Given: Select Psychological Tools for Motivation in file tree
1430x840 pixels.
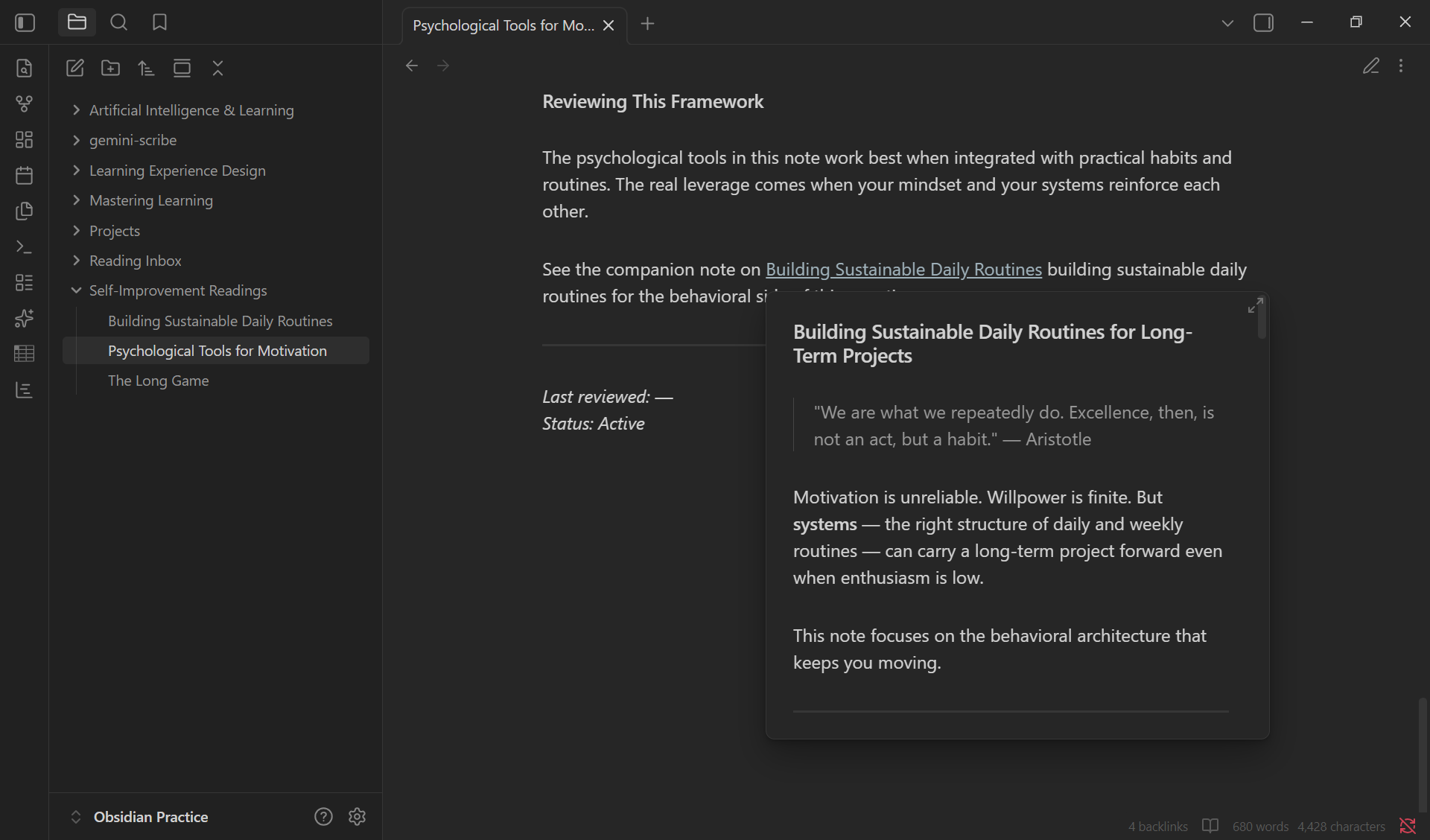Looking at the screenshot, I should click(217, 351).
